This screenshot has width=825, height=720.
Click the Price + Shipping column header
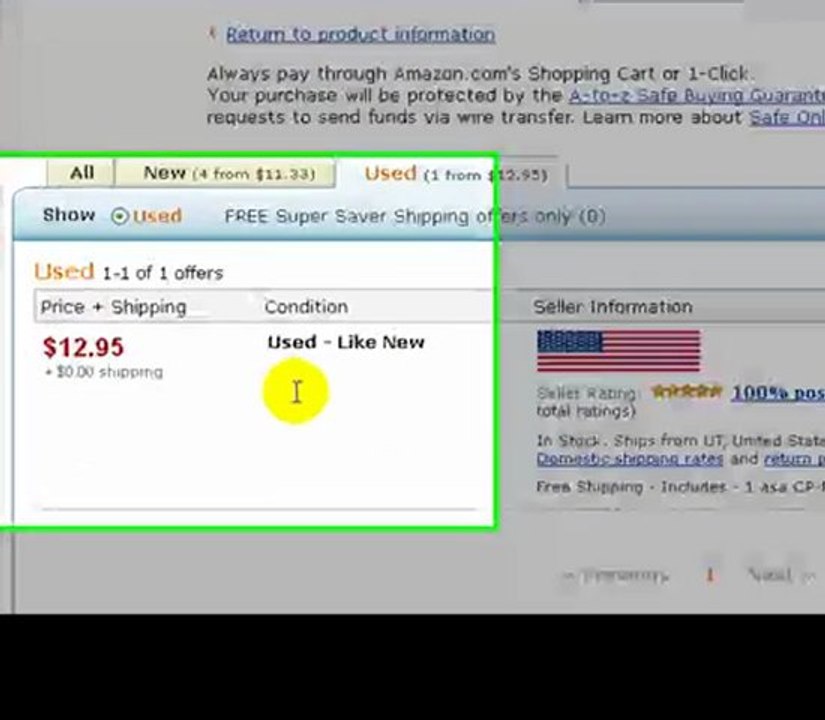click(x=113, y=307)
